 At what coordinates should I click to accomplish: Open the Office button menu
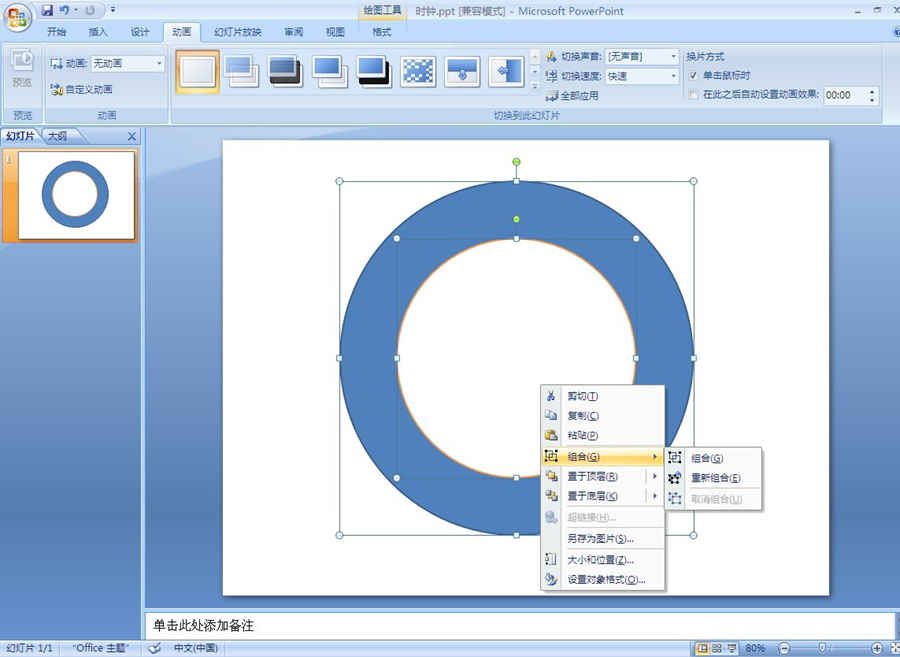[x=17, y=17]
